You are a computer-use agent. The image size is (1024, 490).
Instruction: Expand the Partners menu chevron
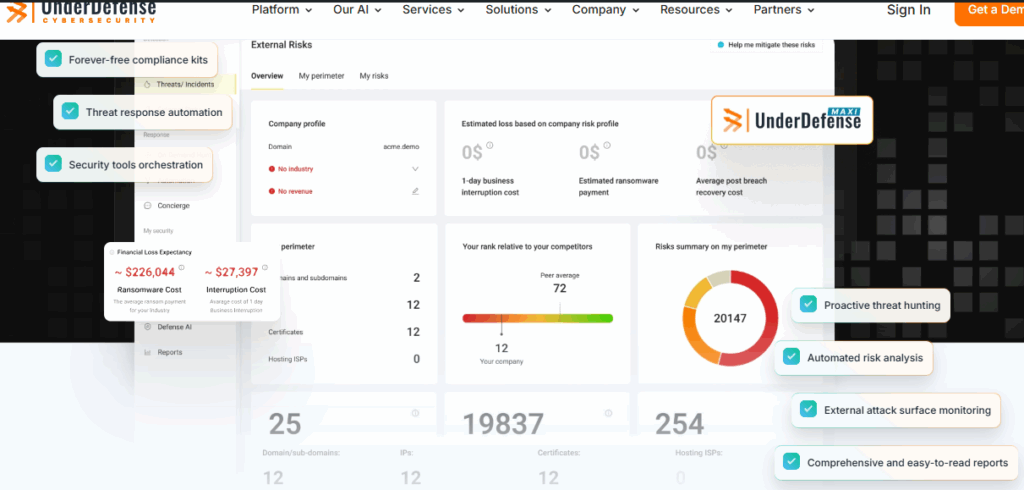[811, 10]
